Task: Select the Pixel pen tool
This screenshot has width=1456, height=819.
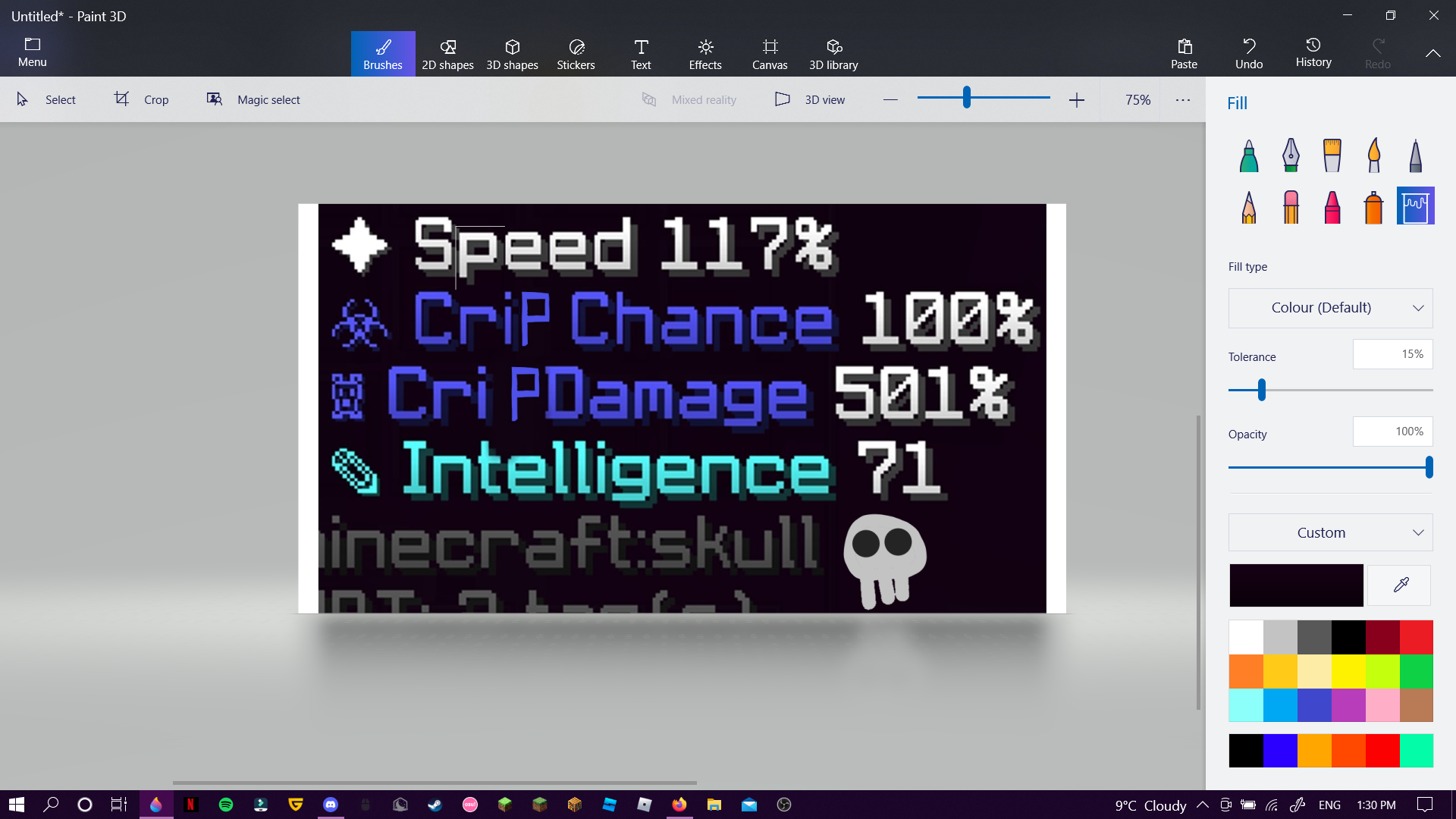Action: [x=1416, y=155]
